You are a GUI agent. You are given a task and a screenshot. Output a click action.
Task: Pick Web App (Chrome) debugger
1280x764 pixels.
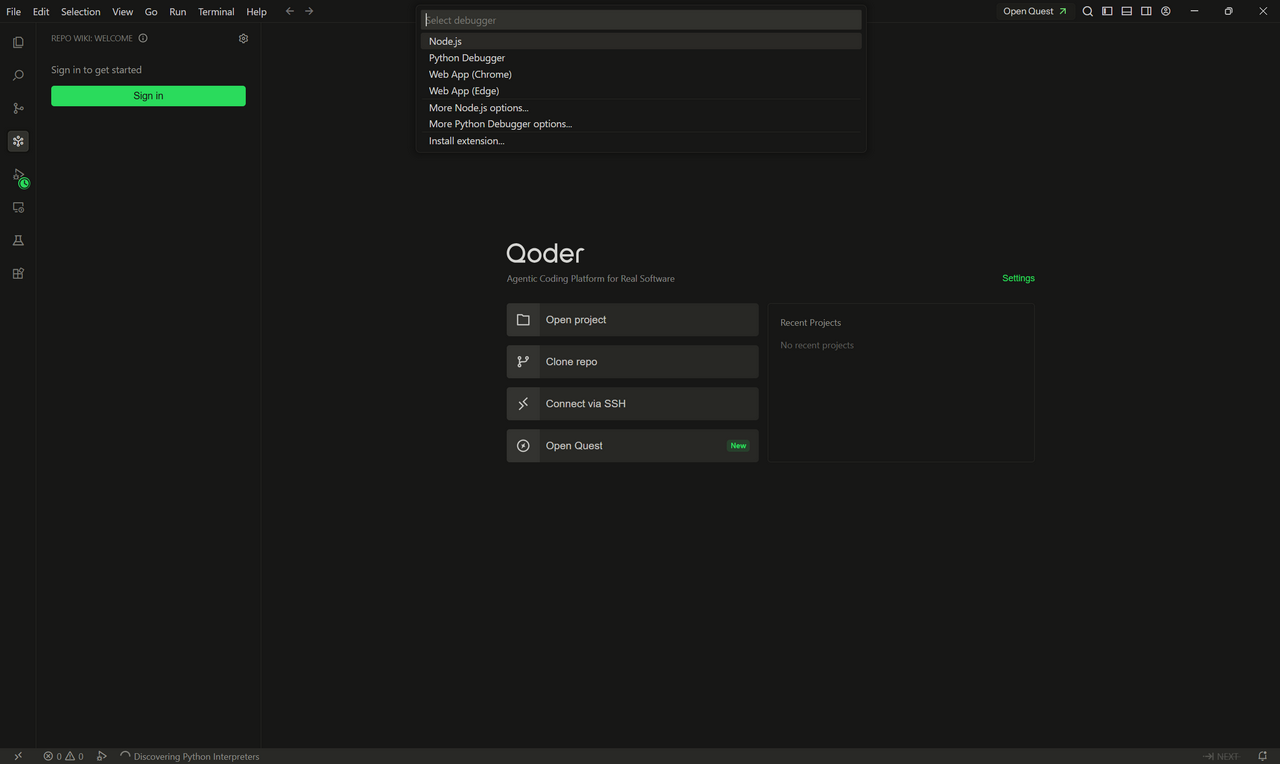point(641,74)
